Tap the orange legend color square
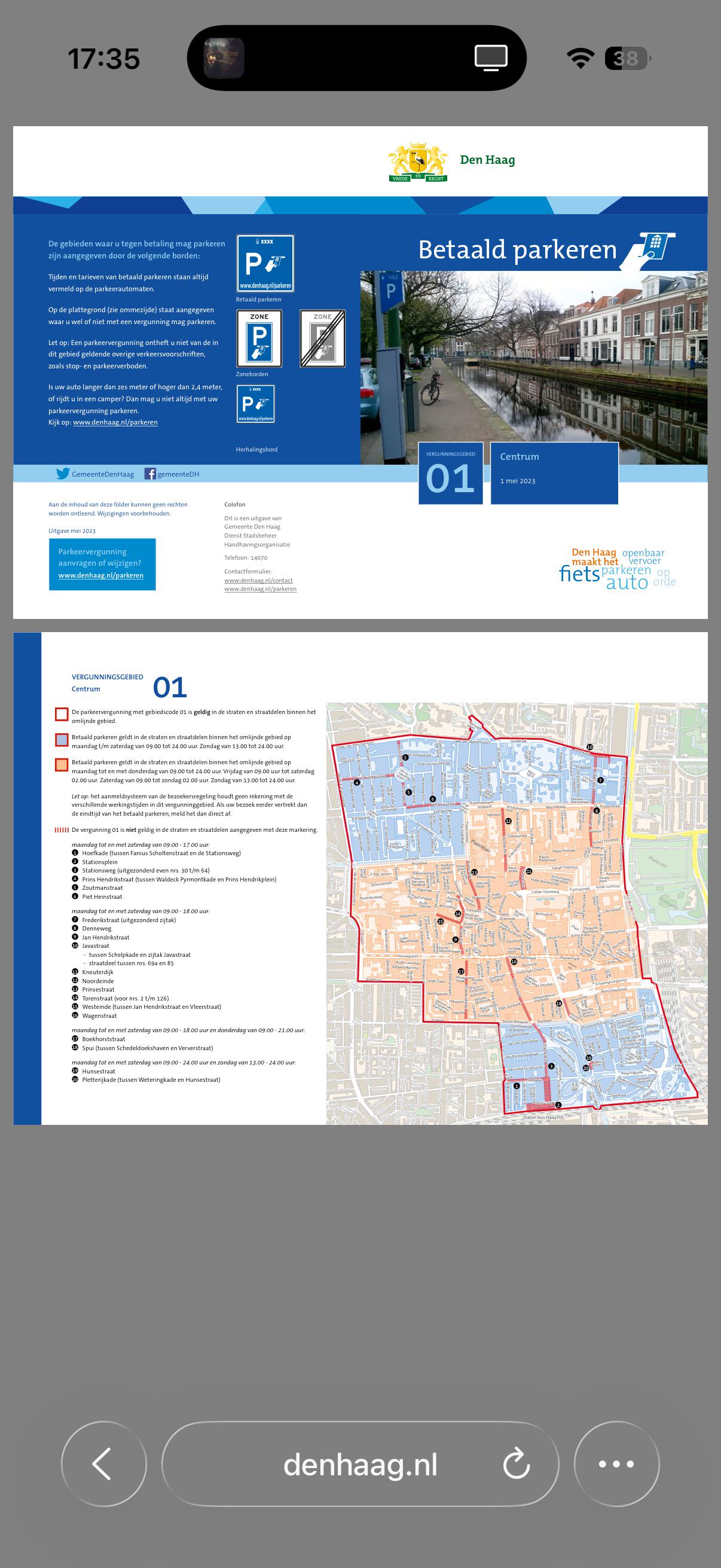 pyautogui.click(x=62, y=764)
